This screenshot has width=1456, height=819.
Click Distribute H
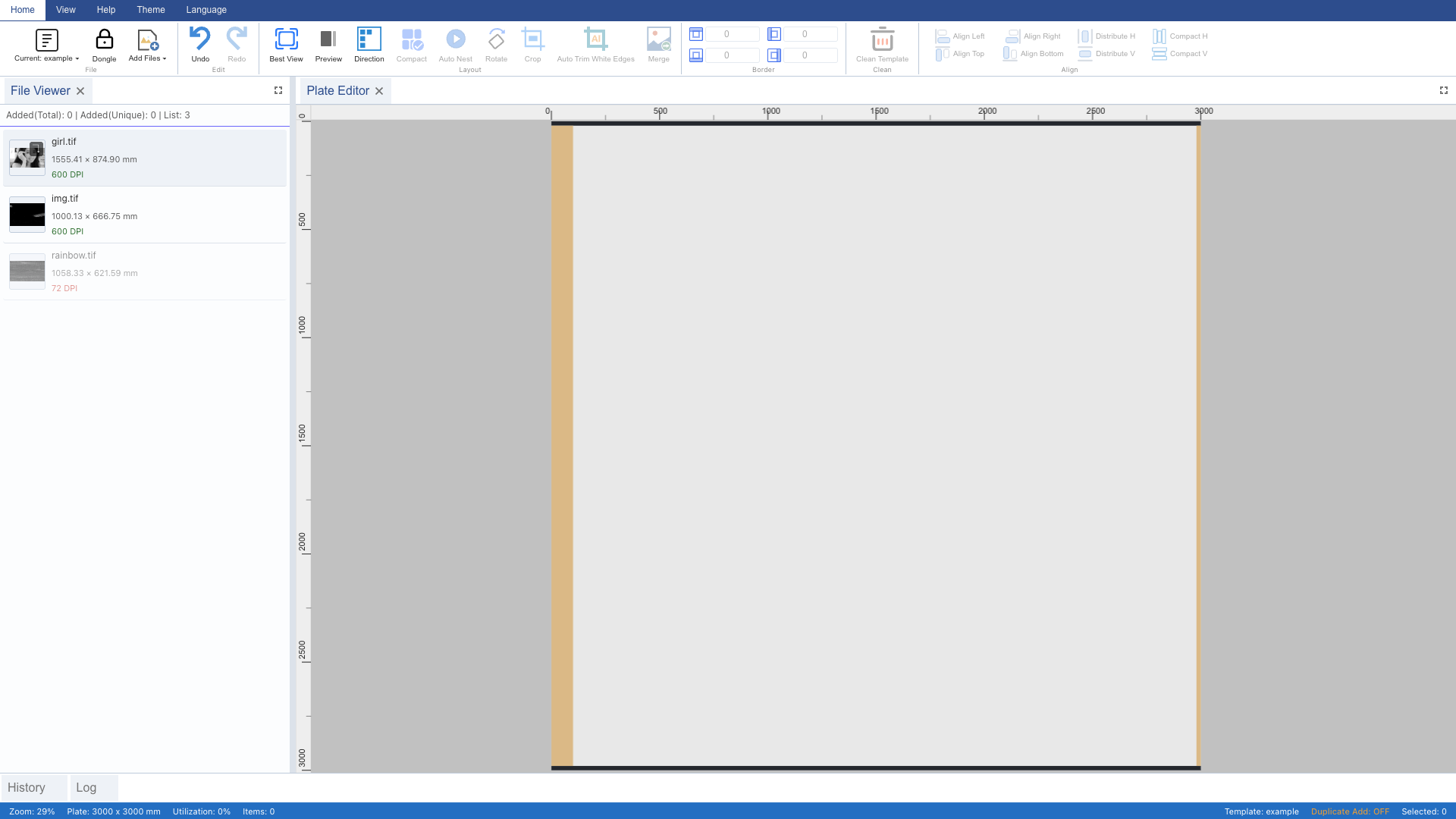click(1106, 36)
